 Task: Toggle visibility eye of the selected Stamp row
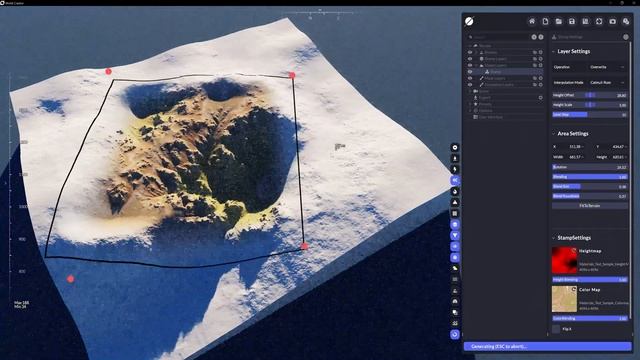point(470,72)
